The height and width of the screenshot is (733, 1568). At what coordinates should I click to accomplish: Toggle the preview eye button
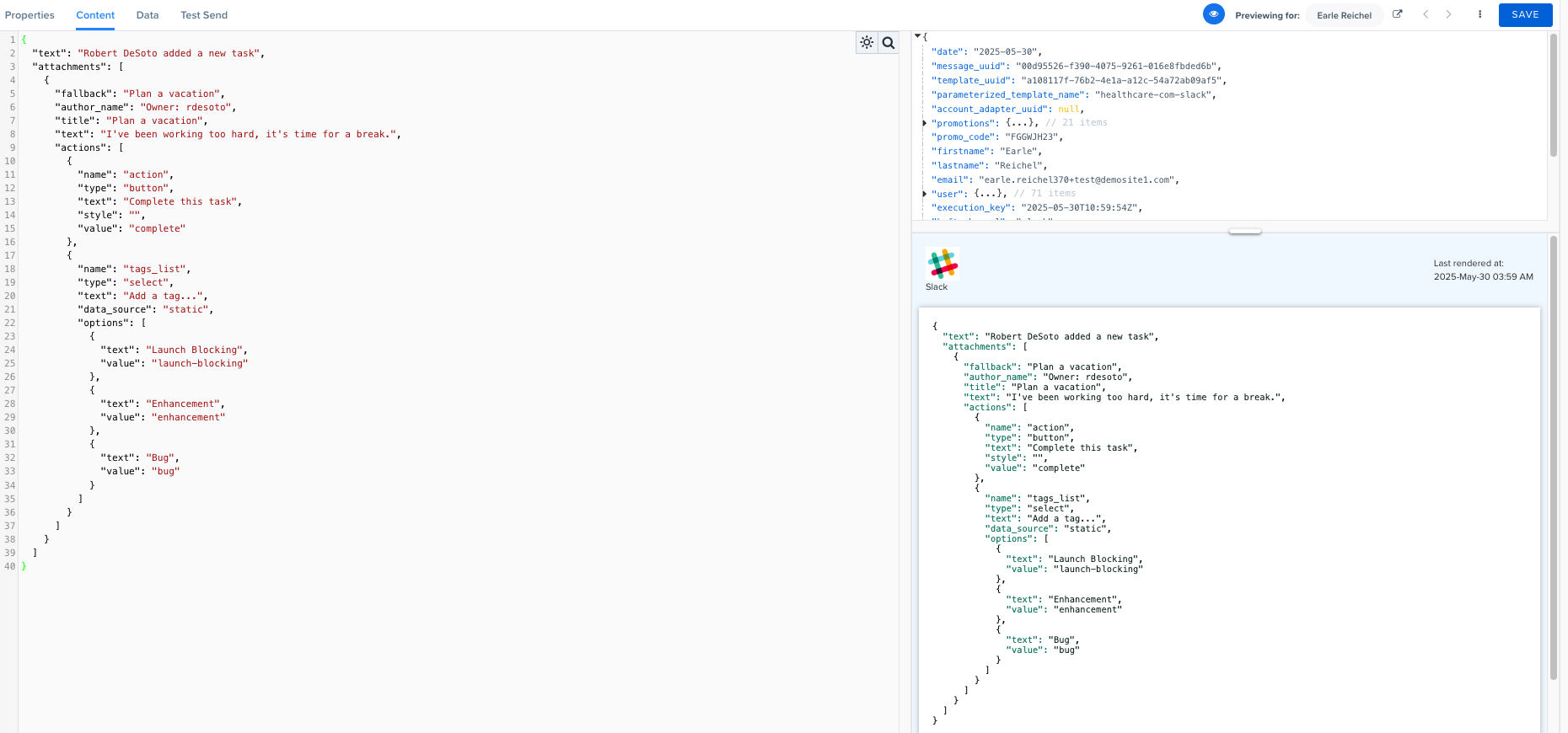click(x=1214, y=14)
